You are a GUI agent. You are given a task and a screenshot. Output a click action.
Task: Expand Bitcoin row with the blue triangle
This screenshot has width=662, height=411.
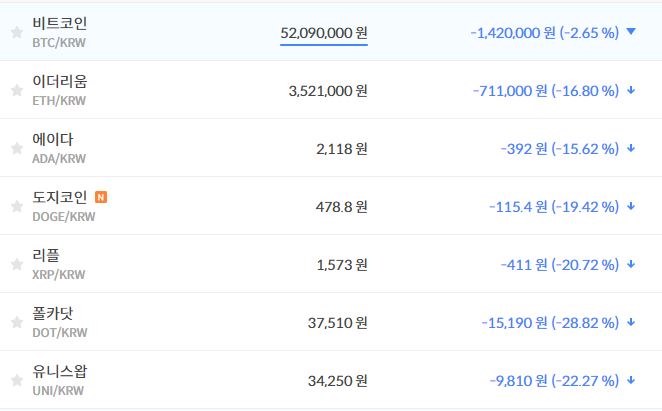[631, 31]
